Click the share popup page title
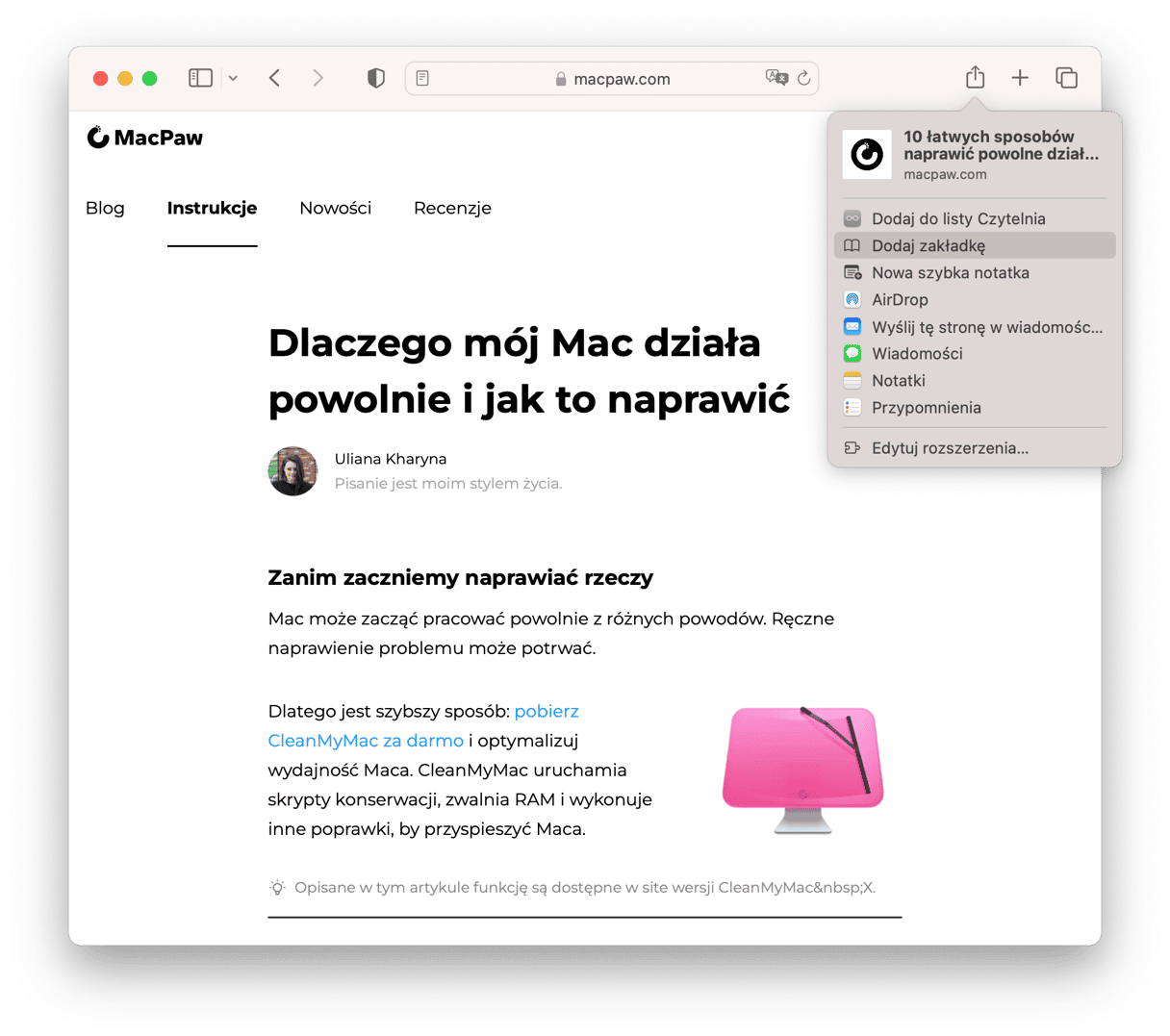Image resolution: width=1170 pixels, height=1036 pixels. 1001,145
